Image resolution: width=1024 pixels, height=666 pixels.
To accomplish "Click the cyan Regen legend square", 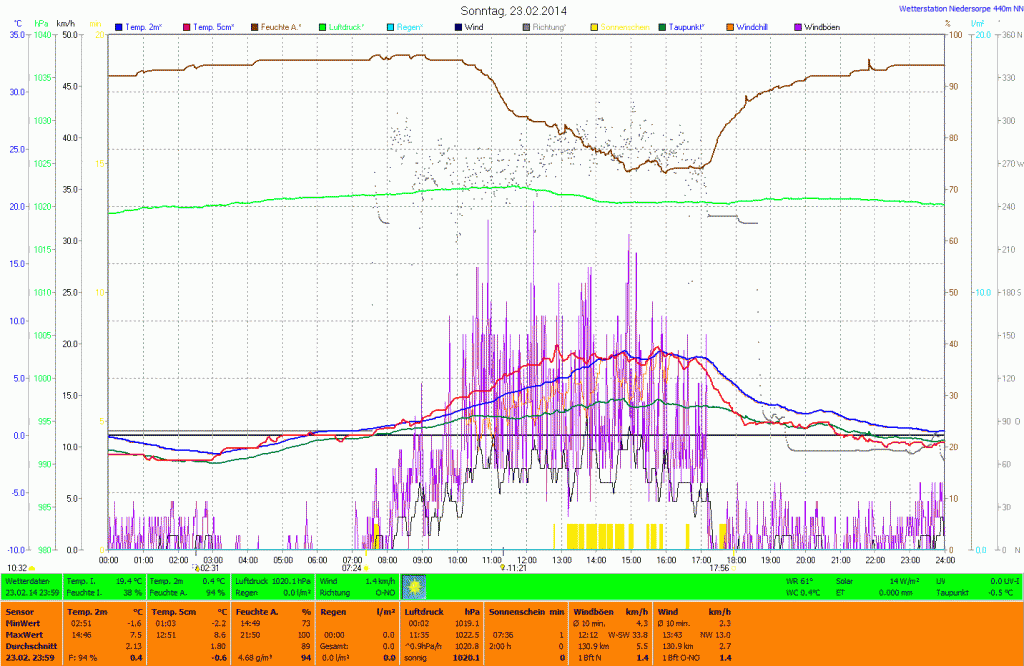I will coord(390,26).
